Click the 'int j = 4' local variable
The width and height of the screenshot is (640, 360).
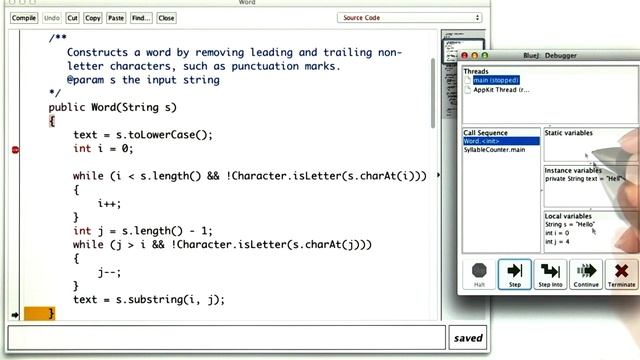pyautogui.click(x=557, y=242)
